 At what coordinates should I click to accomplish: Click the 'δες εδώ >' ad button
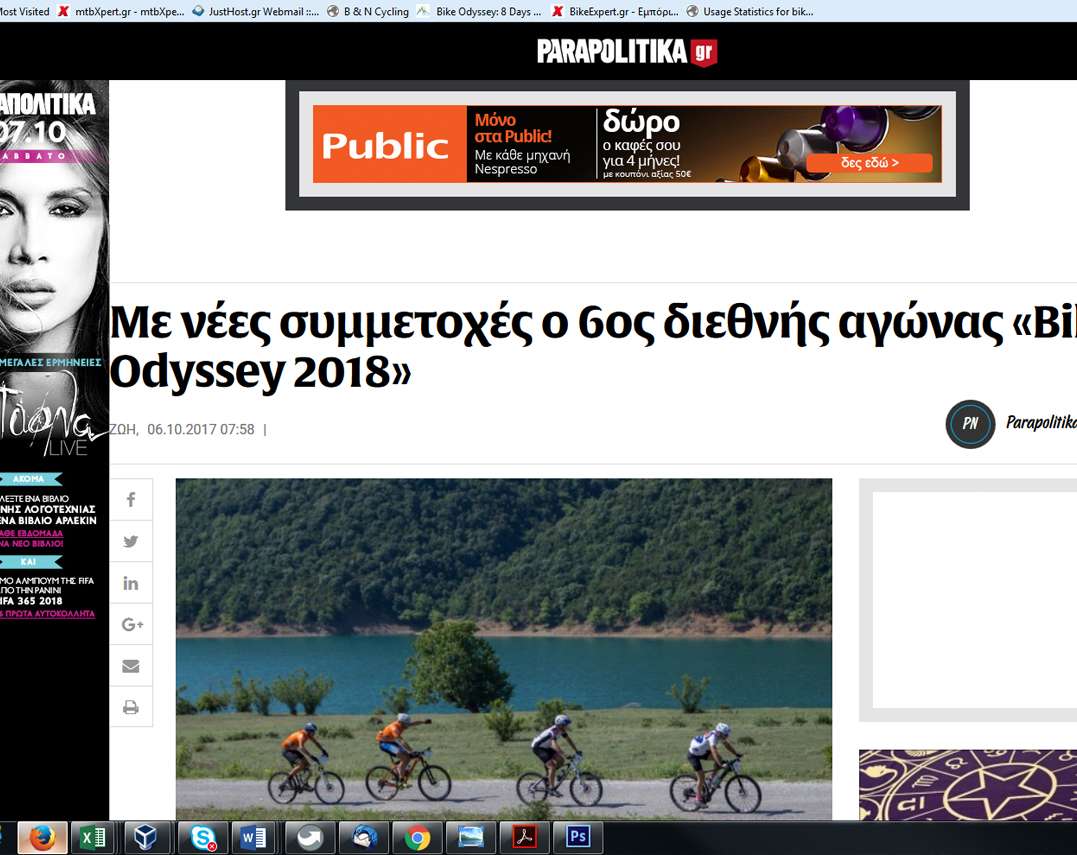(x=869, y=163)
